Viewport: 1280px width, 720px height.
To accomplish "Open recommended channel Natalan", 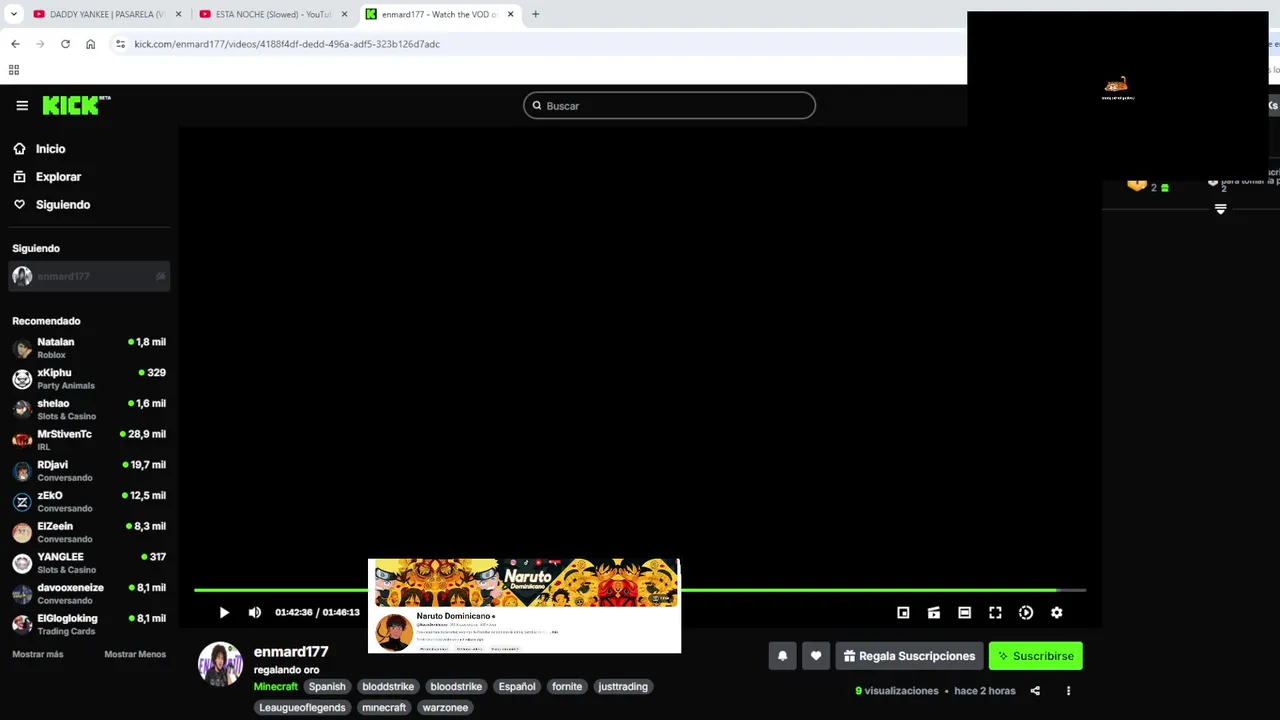I will click(89, 348).
